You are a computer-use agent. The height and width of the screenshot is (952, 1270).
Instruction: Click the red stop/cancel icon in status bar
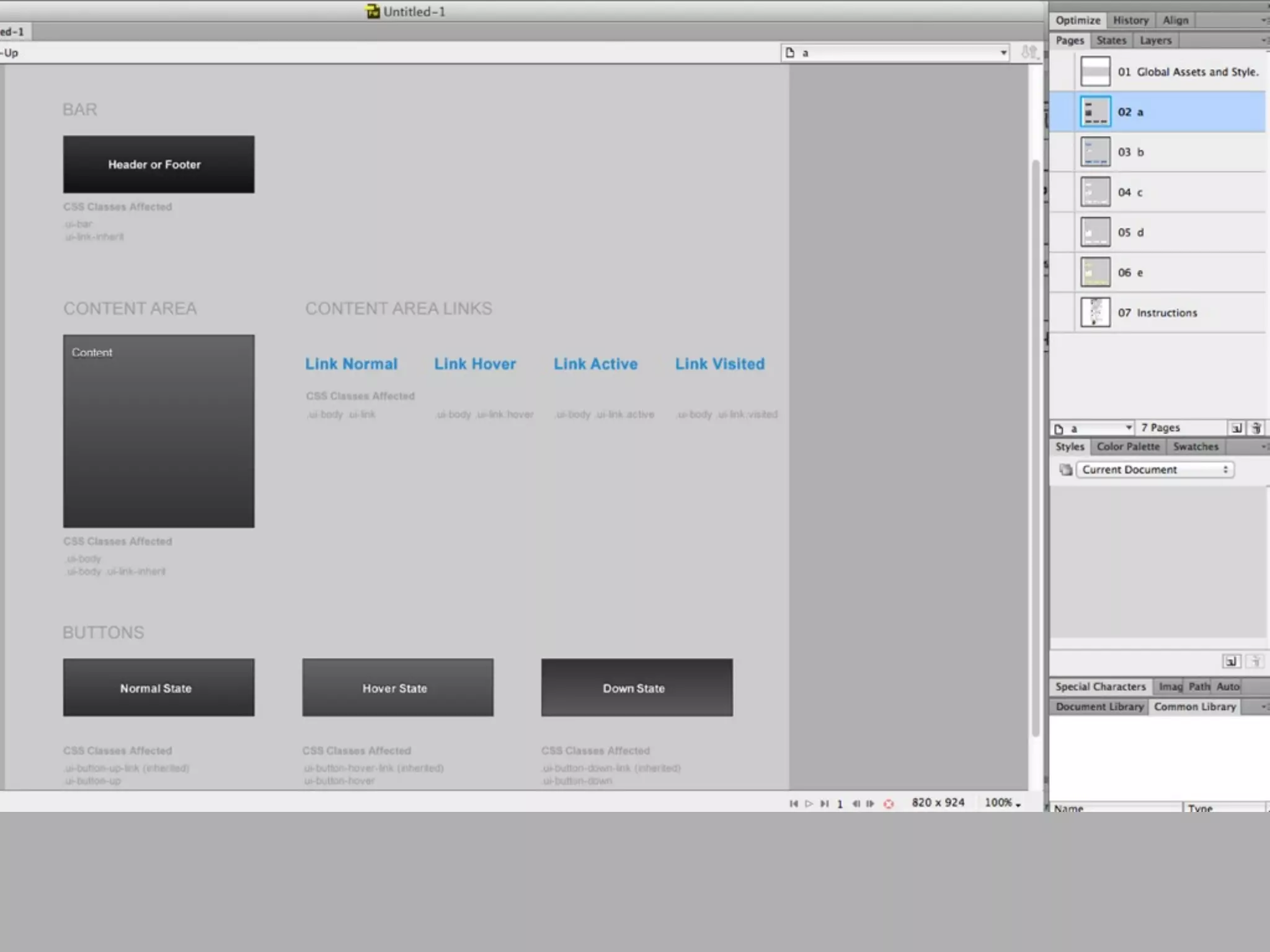tap(889, 804)
